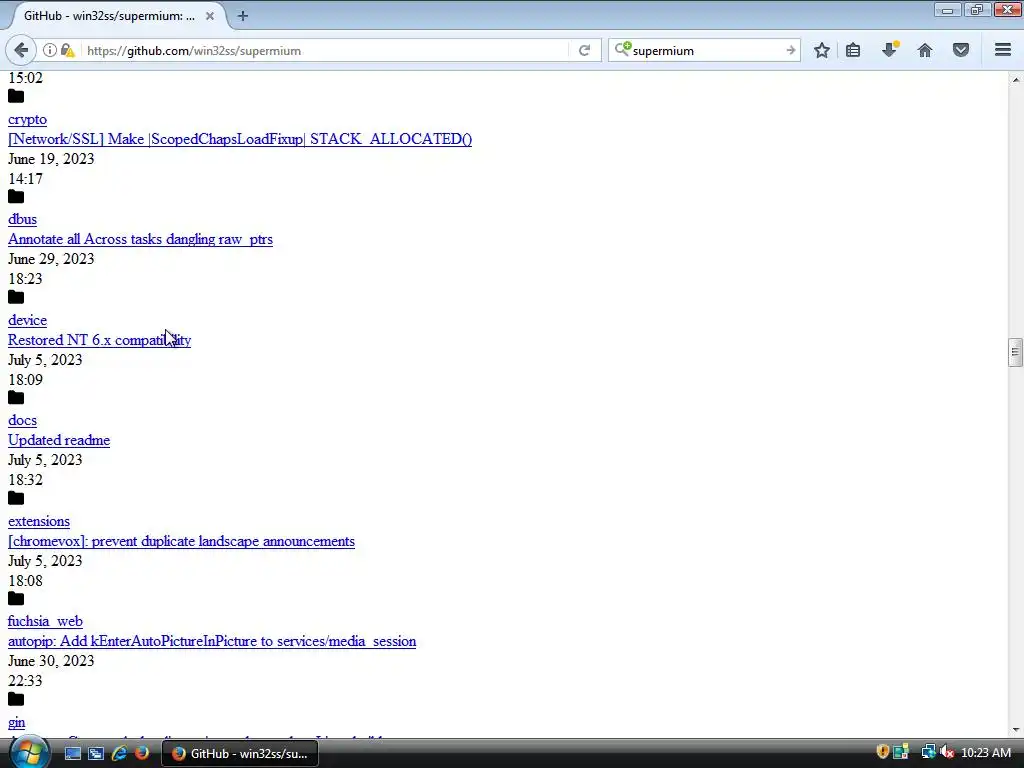Close the GitHub supermium tab
The image size is (1024, 768).
210,16
